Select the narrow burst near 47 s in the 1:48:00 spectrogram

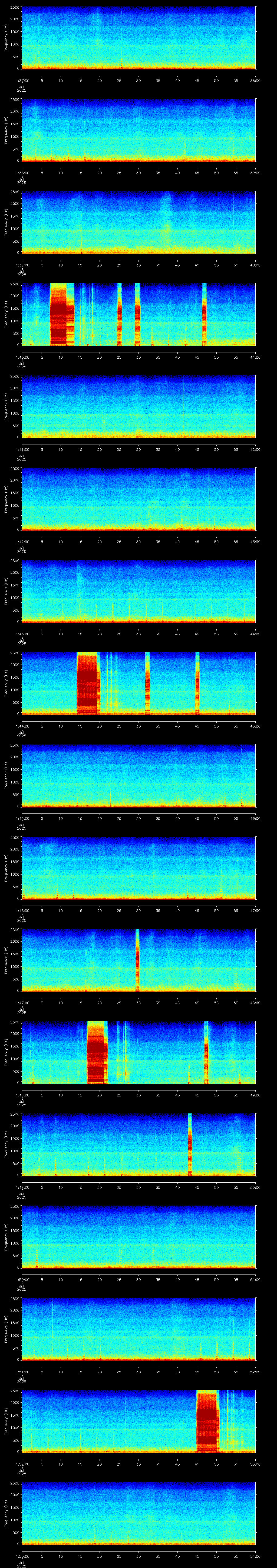[x=206, y=1052]
